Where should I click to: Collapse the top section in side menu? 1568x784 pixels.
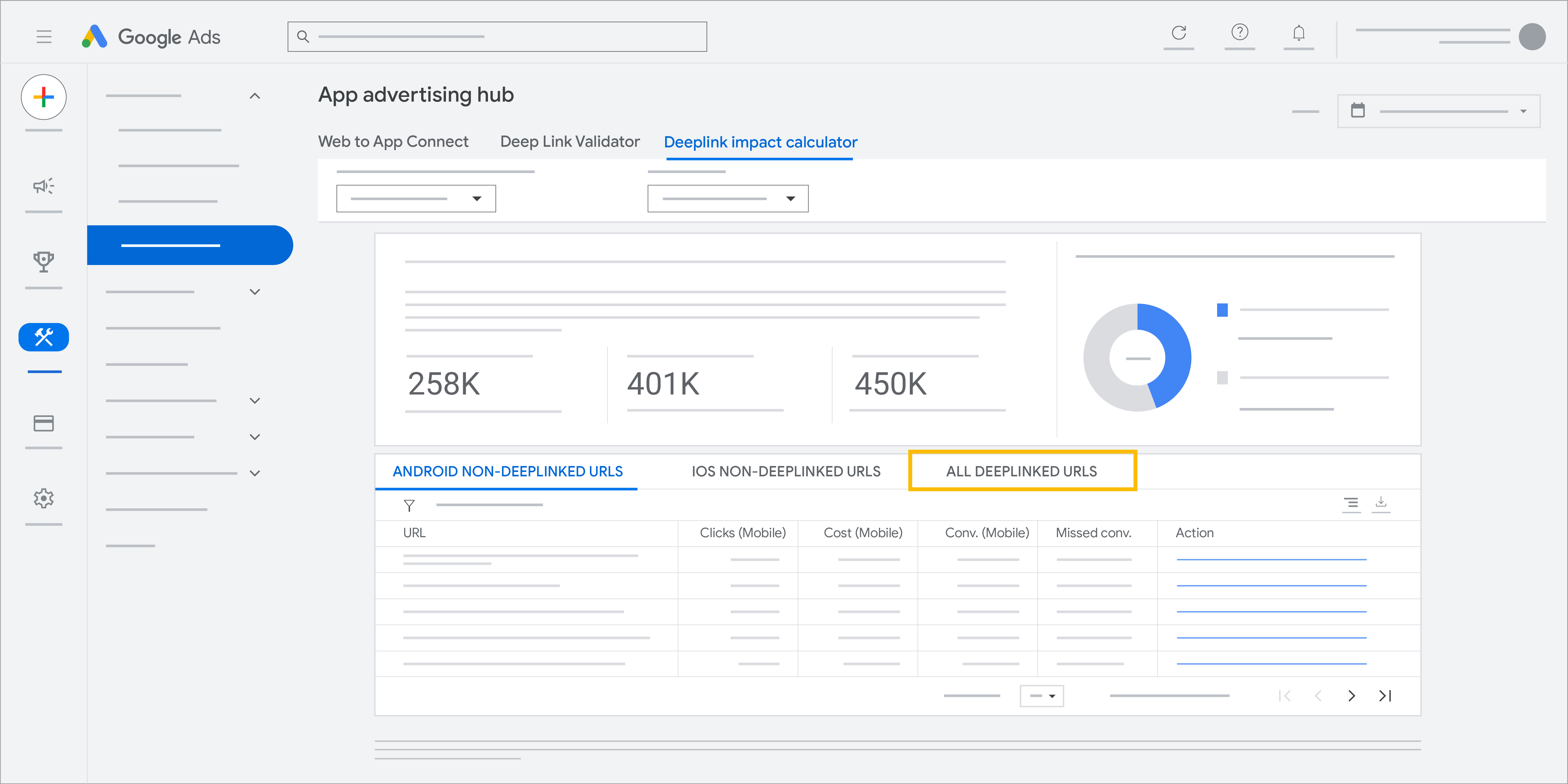coord(255,96)
